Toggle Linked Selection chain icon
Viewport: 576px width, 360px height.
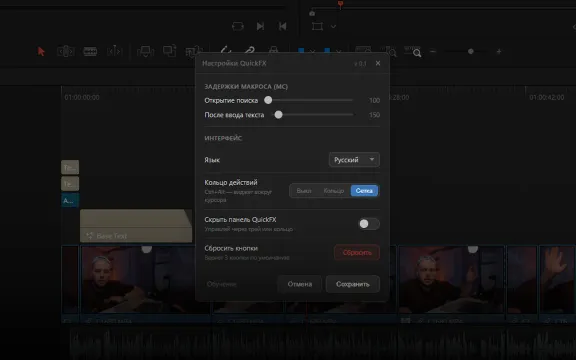[250, 50]
